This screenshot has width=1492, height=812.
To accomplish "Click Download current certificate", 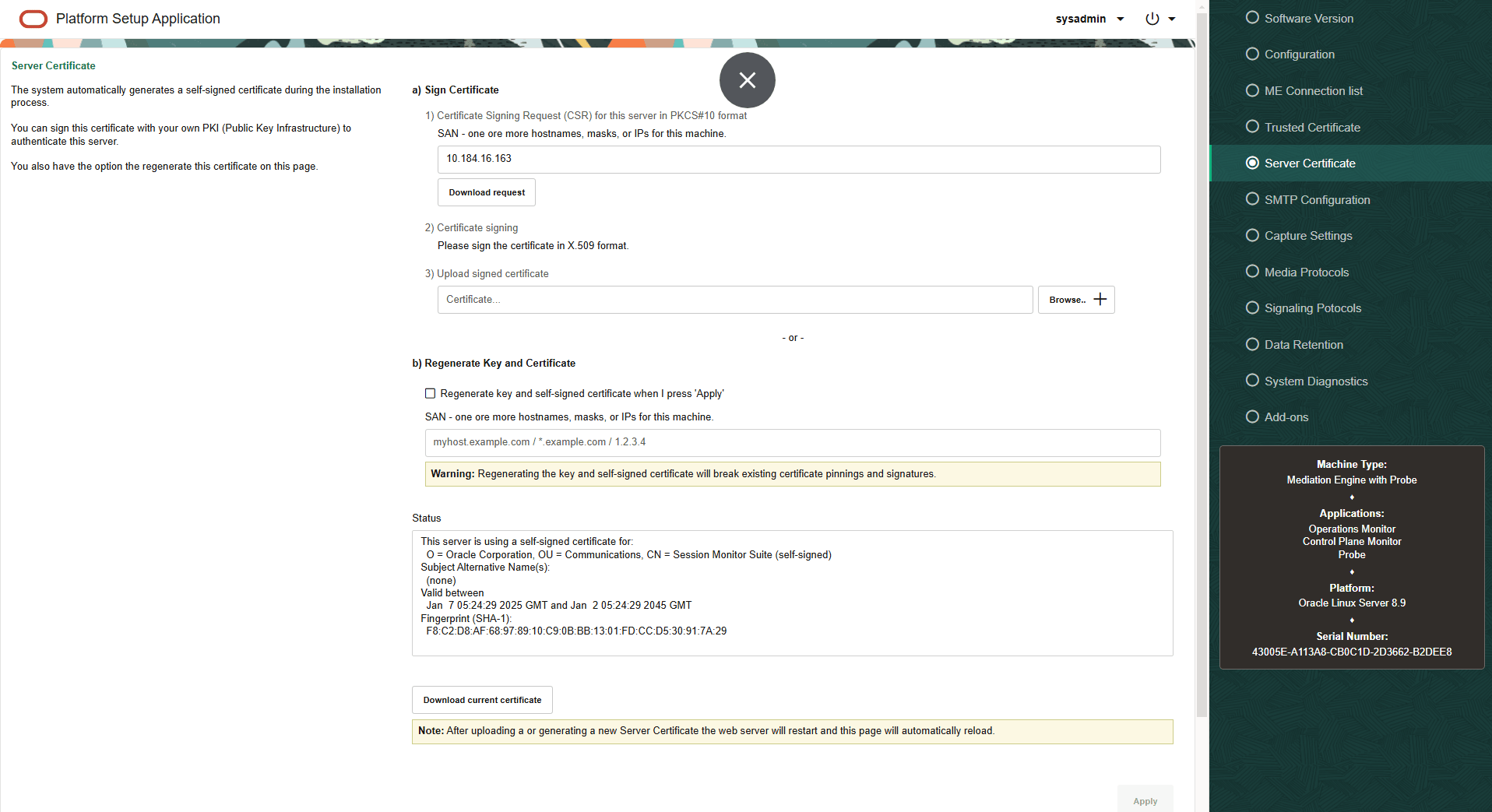I will [481, 699].
